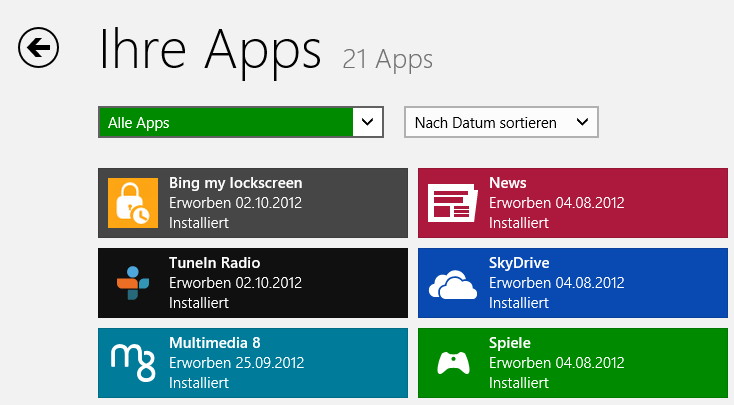The height and width of the screenshot is (405, 734).
Task: Select the News tile title
Action: pos(507,183)
